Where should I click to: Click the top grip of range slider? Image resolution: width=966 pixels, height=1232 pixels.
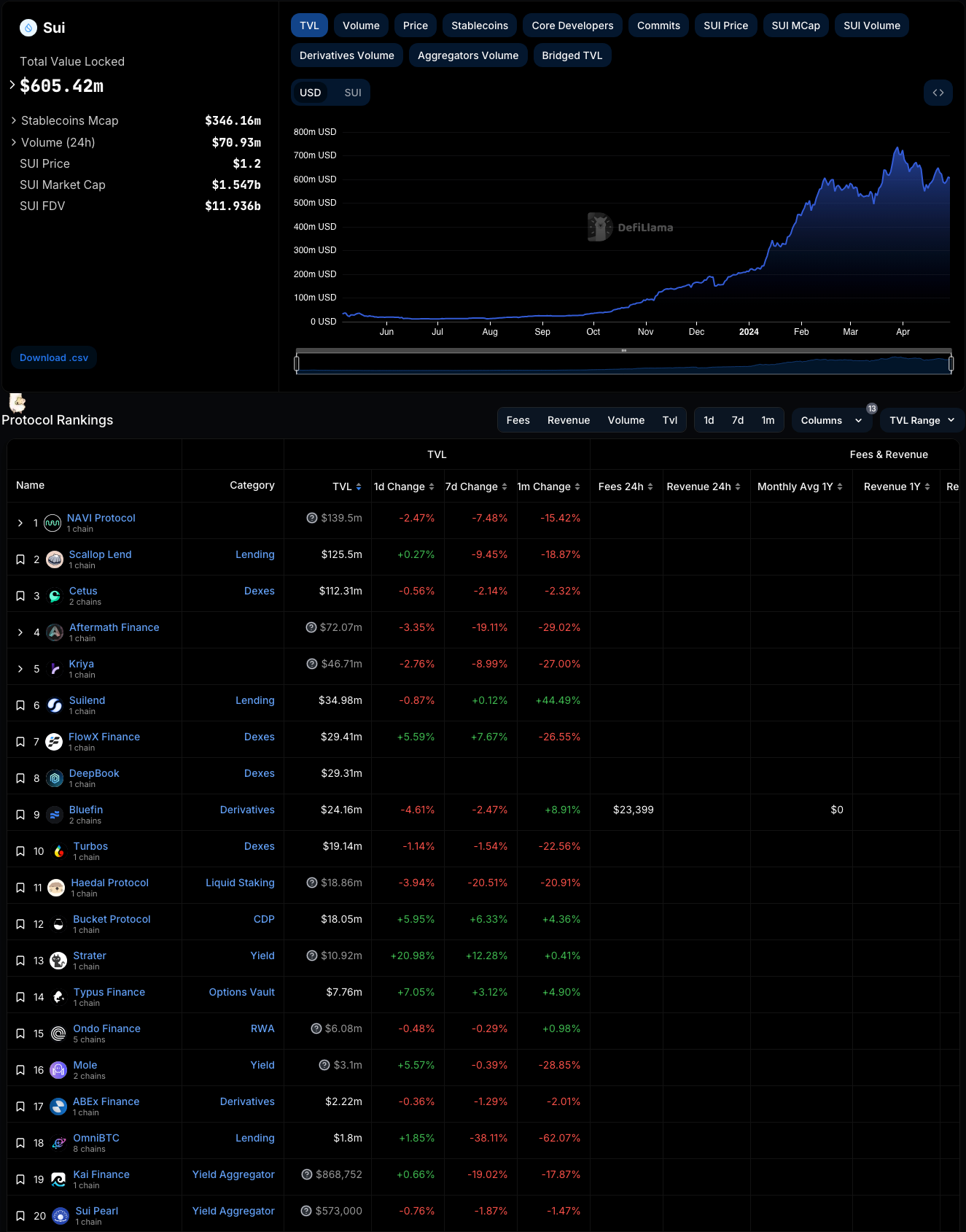(623, 351)
